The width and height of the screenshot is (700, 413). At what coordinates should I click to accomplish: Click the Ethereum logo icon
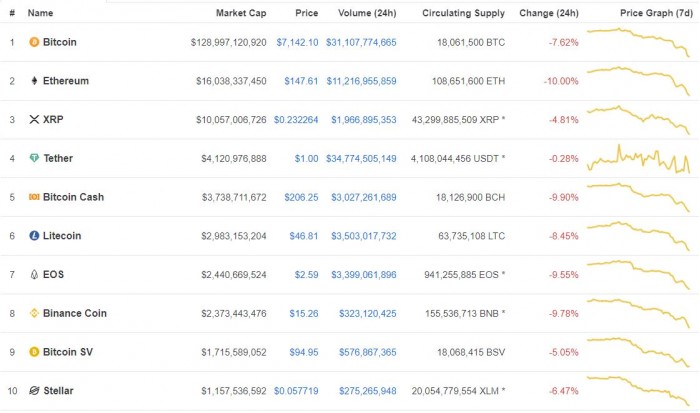34,81
